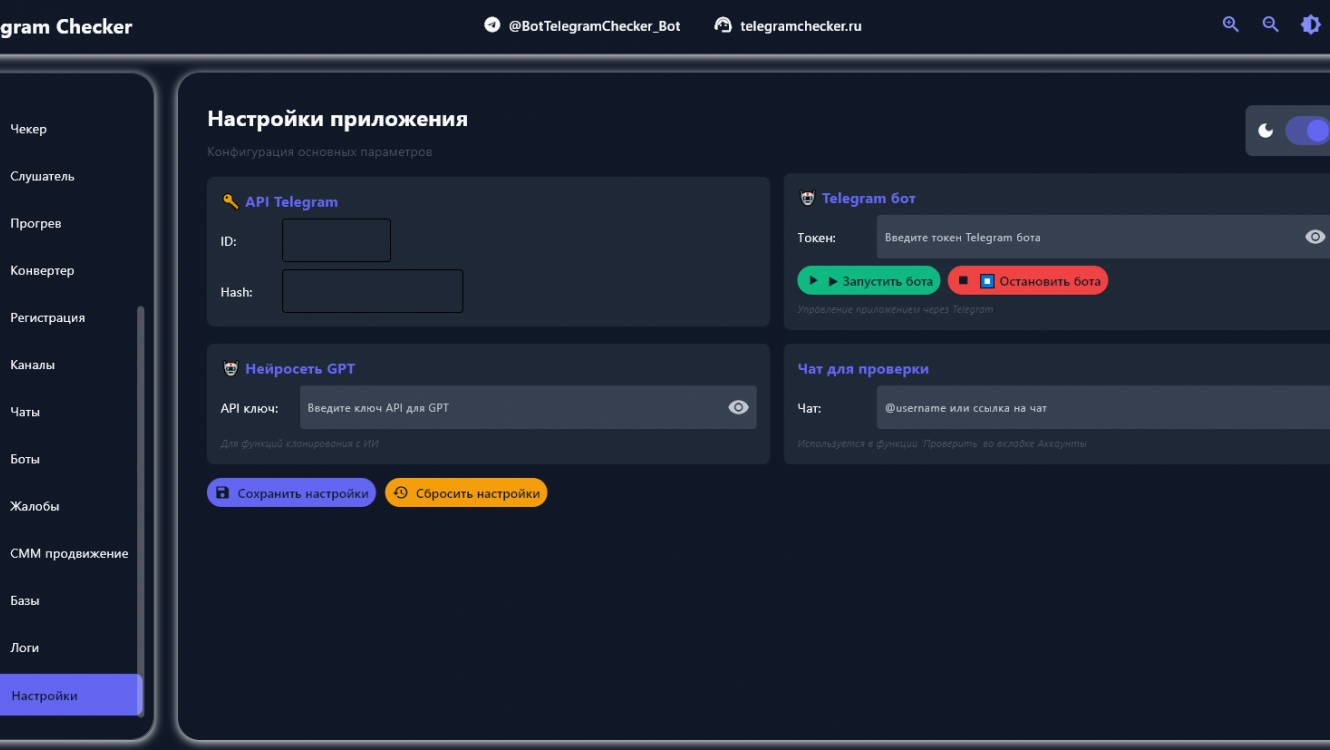Click the Сбросить настройки button
The image size is (1330, 750).
click(x=466, y=493)
